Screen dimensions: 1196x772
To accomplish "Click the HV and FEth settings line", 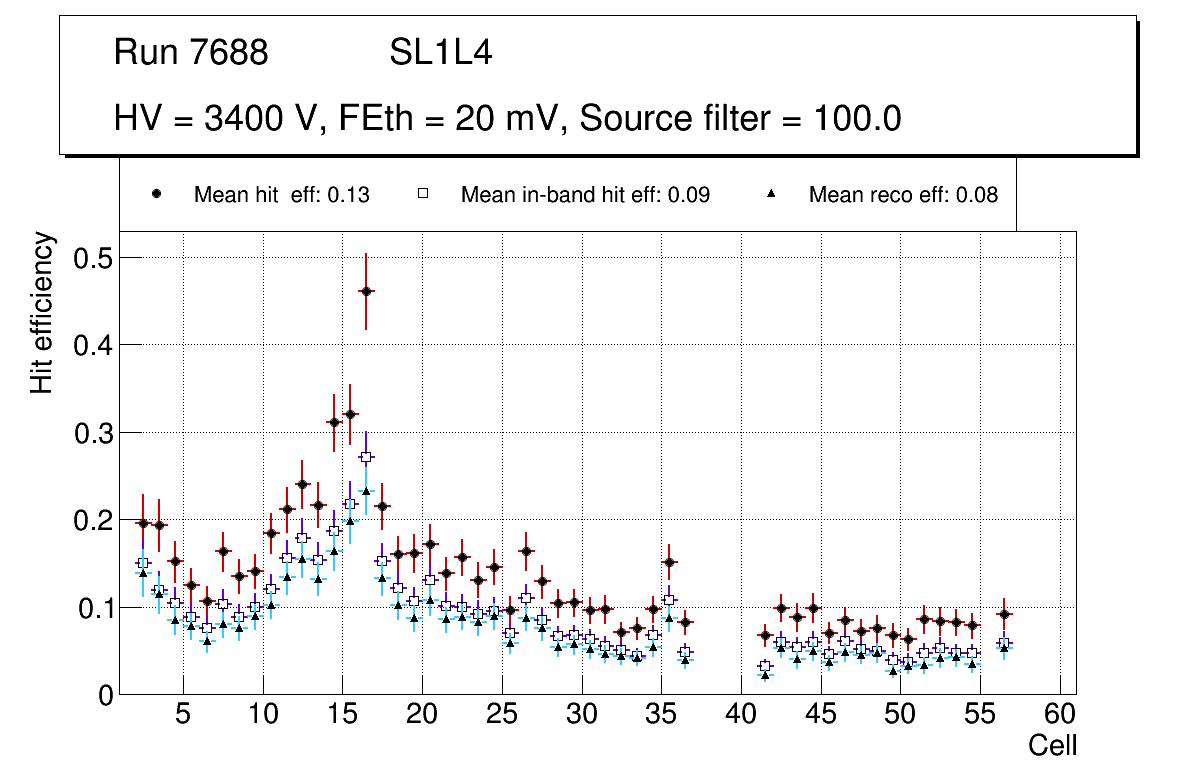I will coord(508,119).
